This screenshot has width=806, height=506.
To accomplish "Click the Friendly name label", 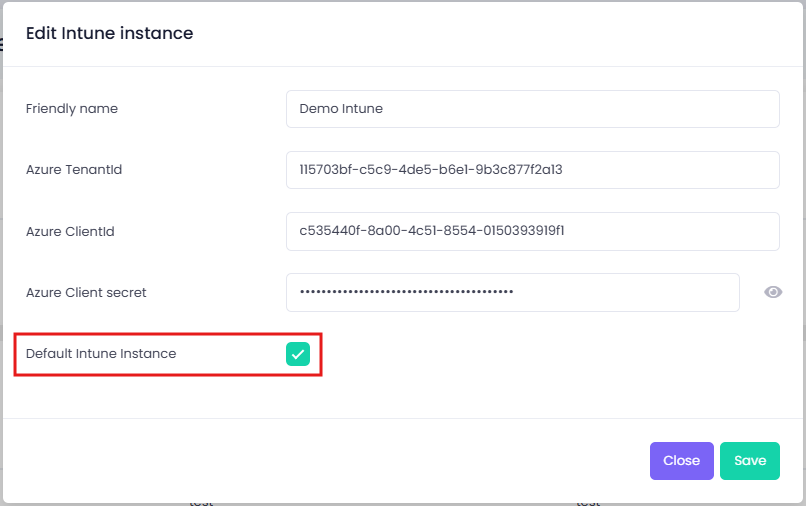I will [72, 109].
